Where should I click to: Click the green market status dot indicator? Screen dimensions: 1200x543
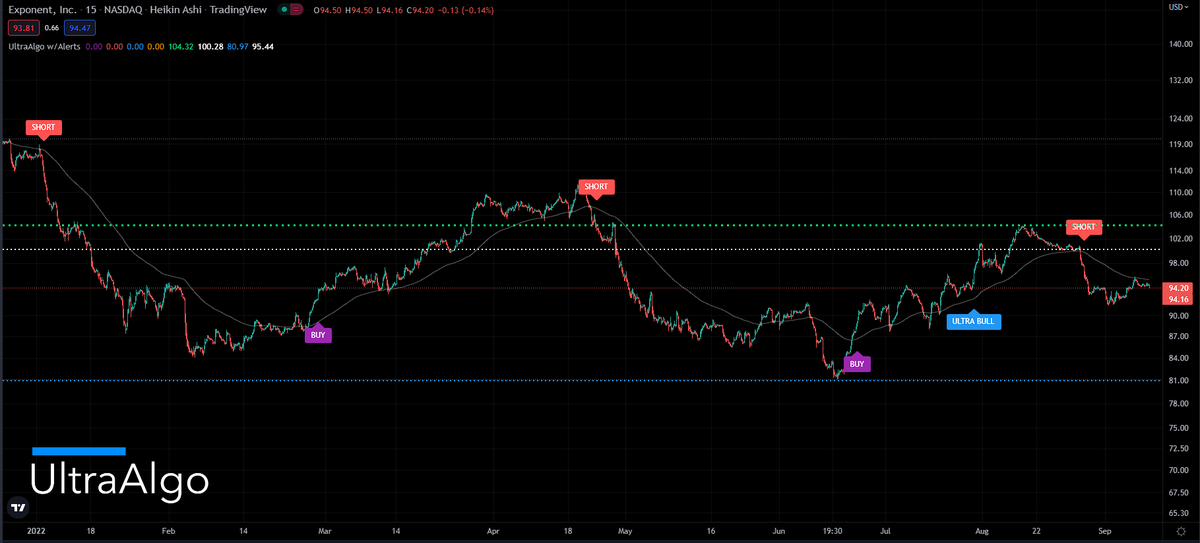coord(285,10)
